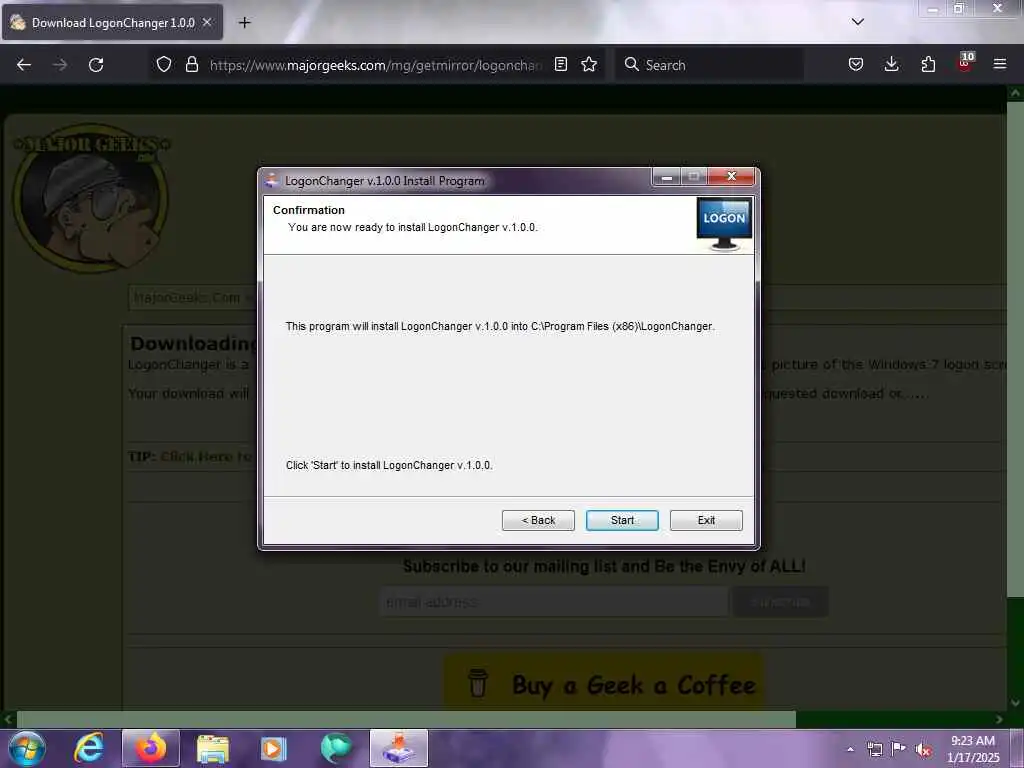
Task: Click page vertical scrollbar up arrow
Action: click(x=1015, y=93)
